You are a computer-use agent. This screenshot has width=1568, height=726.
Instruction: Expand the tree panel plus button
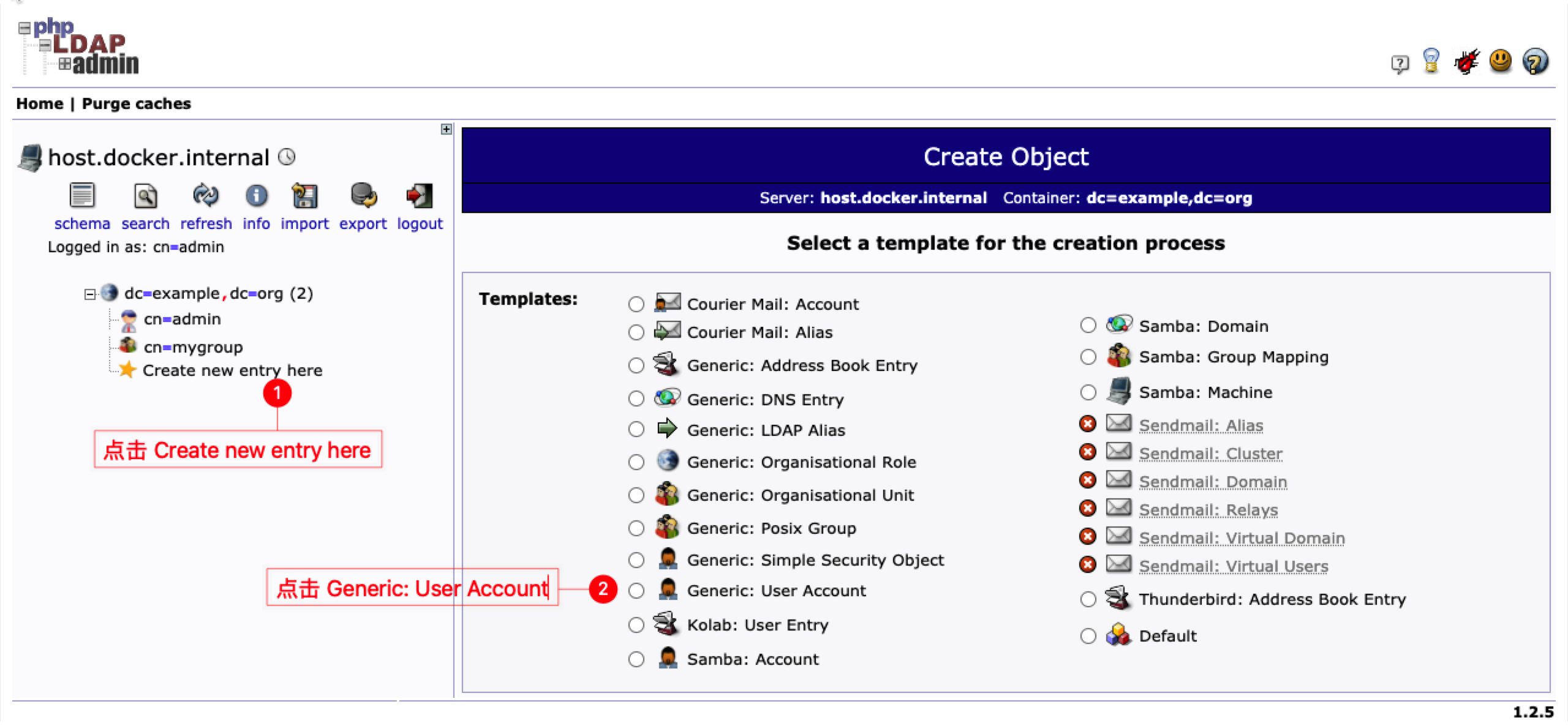click(447, 129)
